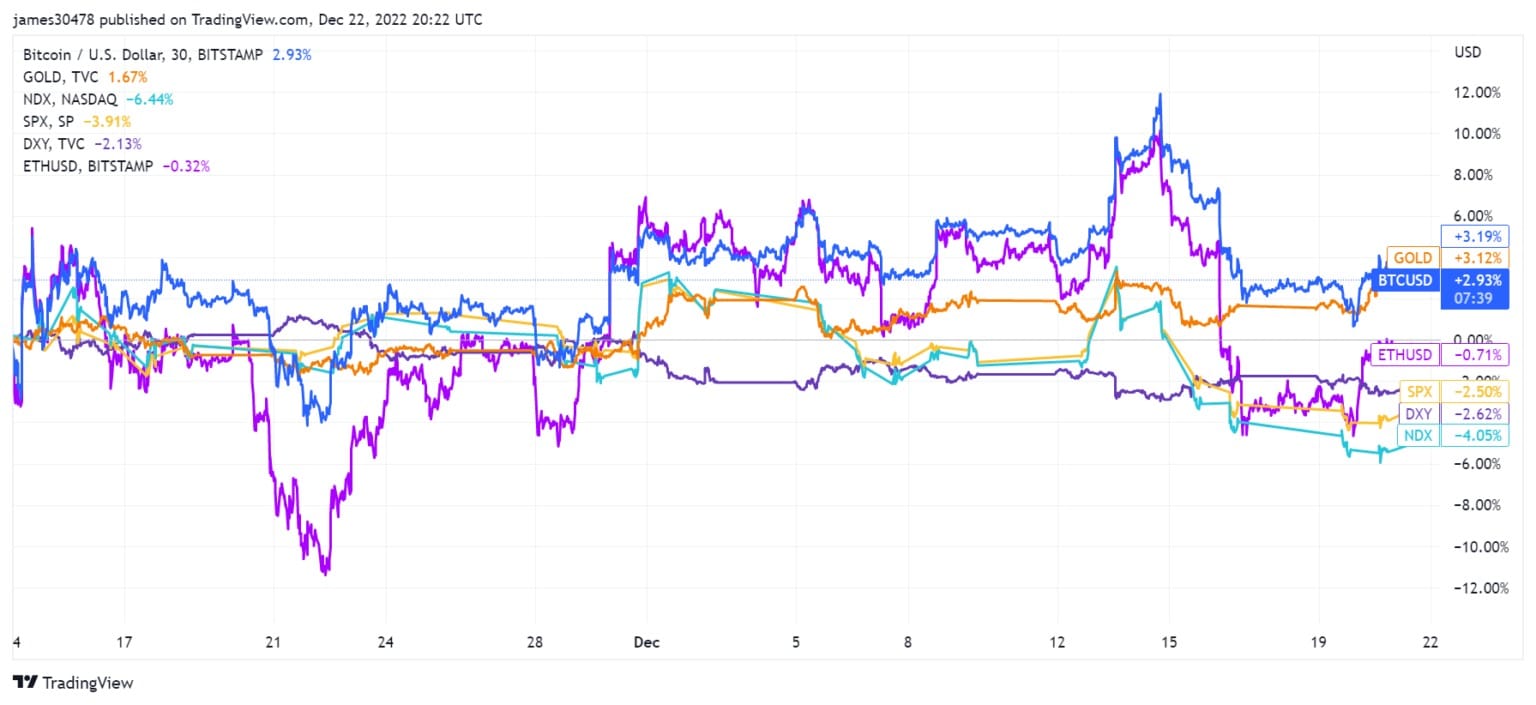Click the 15 date axis label
This screenshot has width=1536, height=705.
click(1170, 642)
